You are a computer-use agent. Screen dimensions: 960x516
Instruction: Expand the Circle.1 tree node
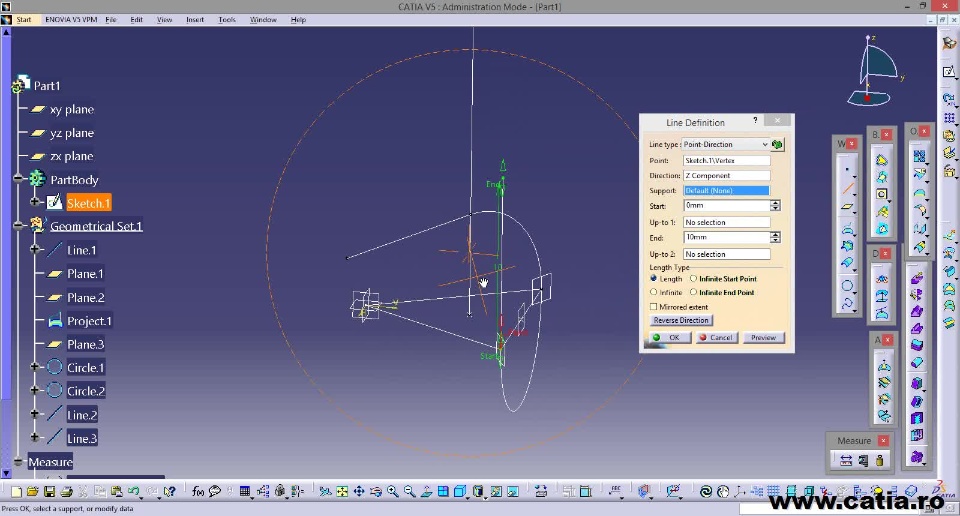(x=35, y=367)
